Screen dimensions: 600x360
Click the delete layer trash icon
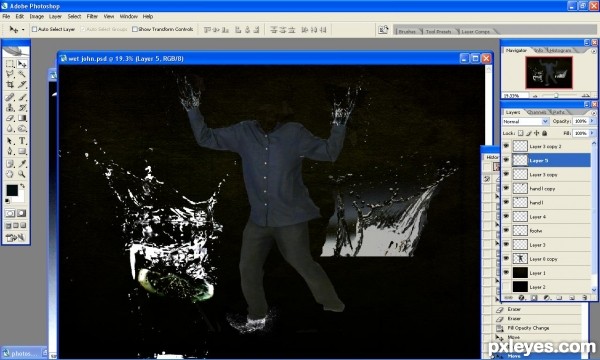pyautogui.click(x=584, y=297)
